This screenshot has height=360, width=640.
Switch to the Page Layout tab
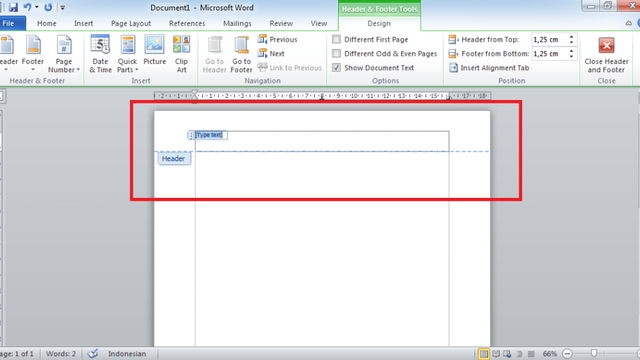point(131,24)
